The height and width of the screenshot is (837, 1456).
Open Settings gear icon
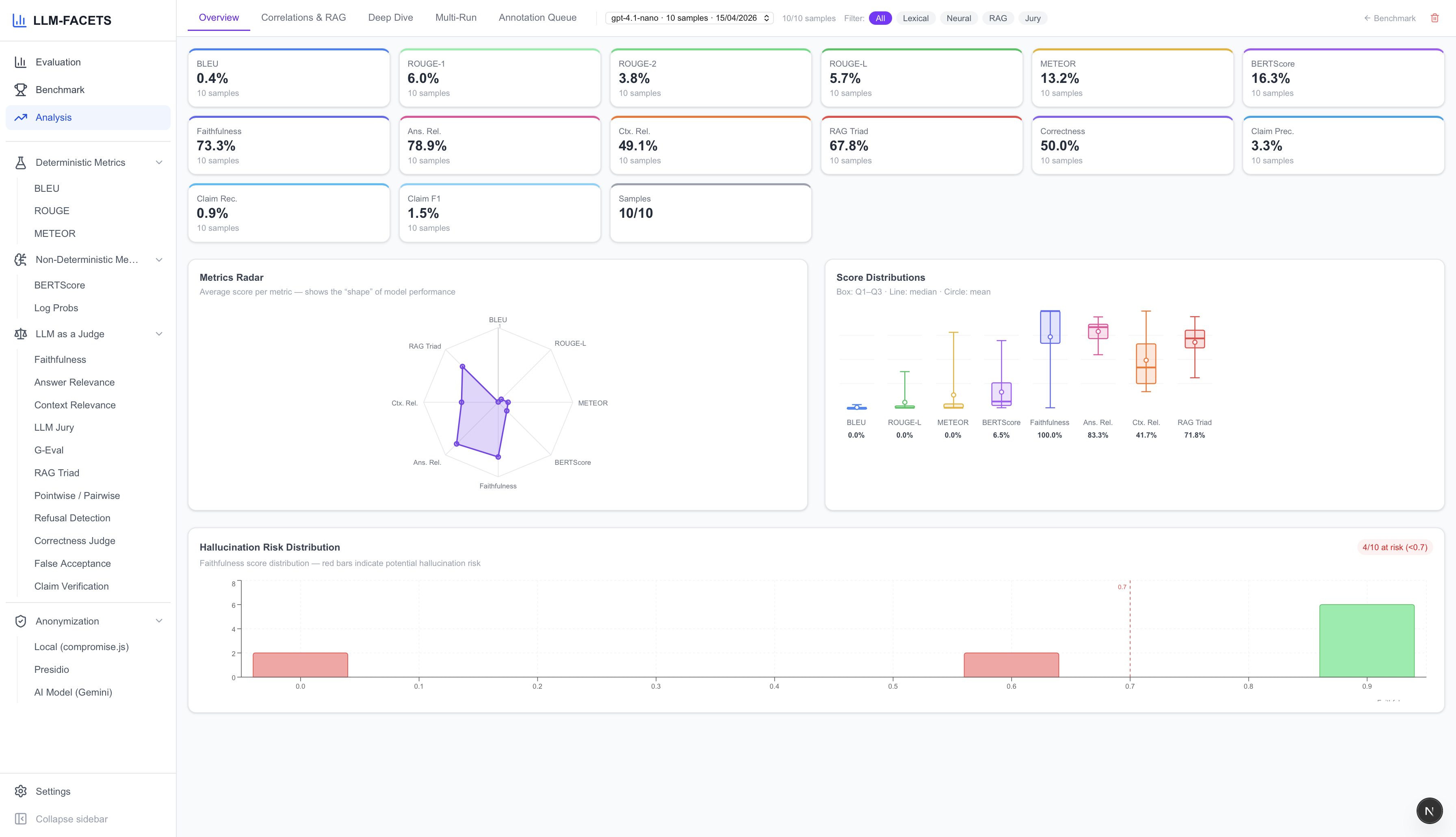pos(21,791)
